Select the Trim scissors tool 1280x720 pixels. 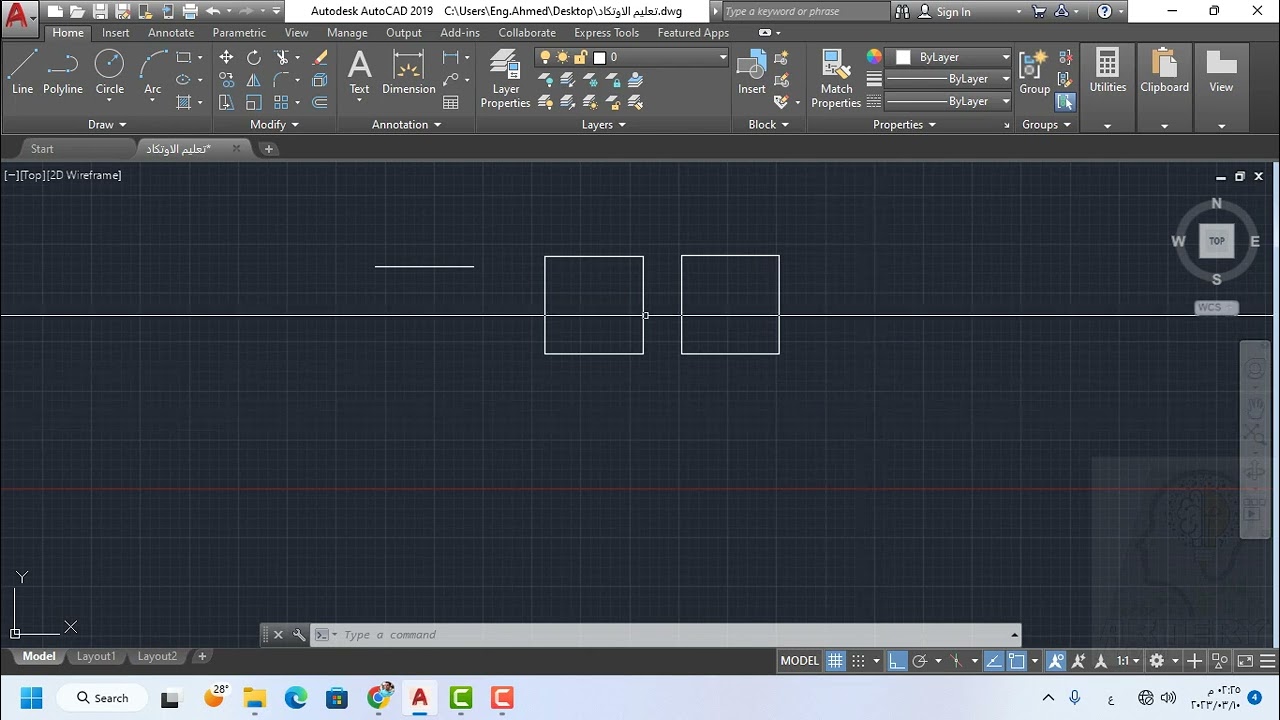click(x=282, y=58)
